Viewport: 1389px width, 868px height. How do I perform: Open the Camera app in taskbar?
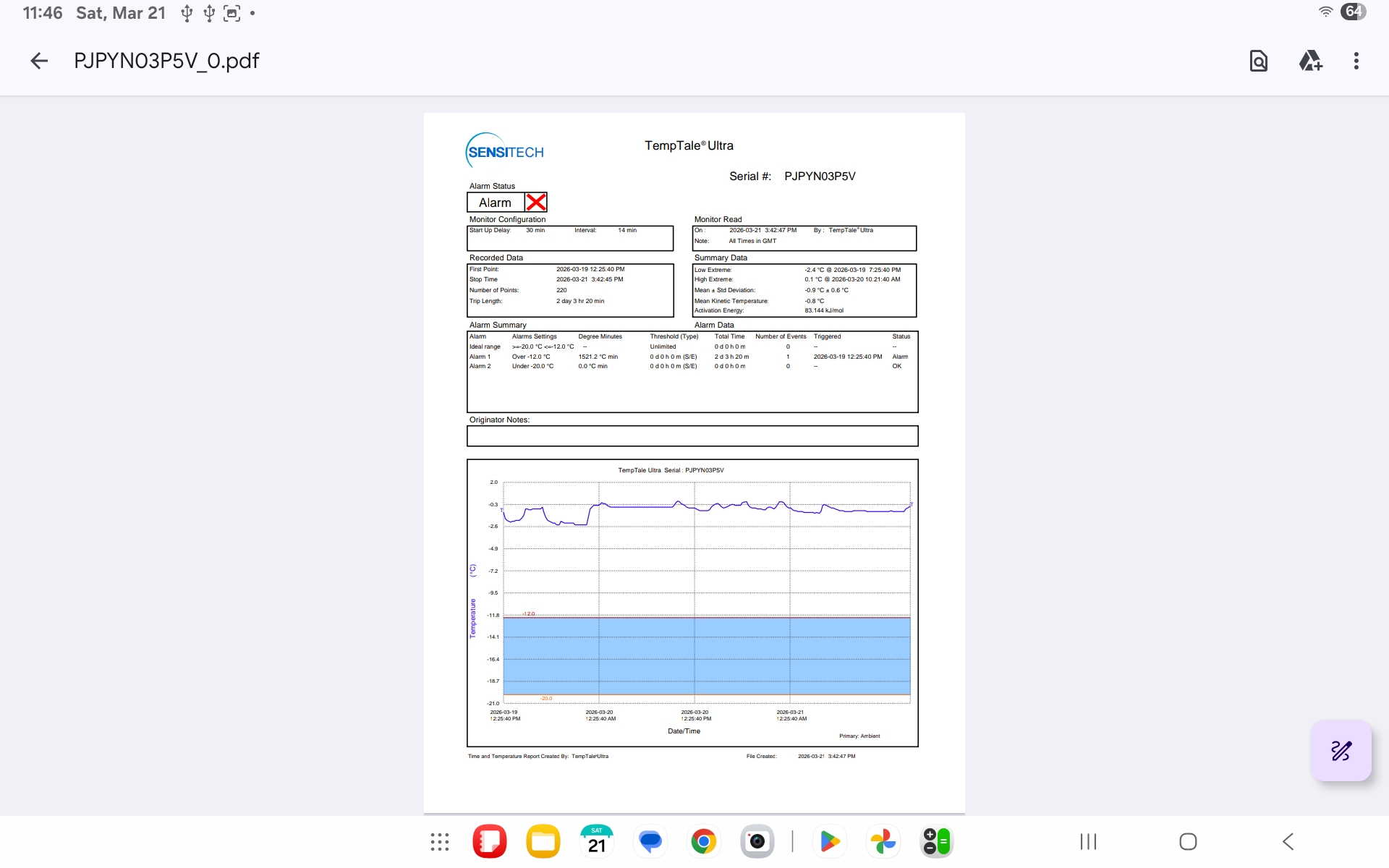point(757,842)
